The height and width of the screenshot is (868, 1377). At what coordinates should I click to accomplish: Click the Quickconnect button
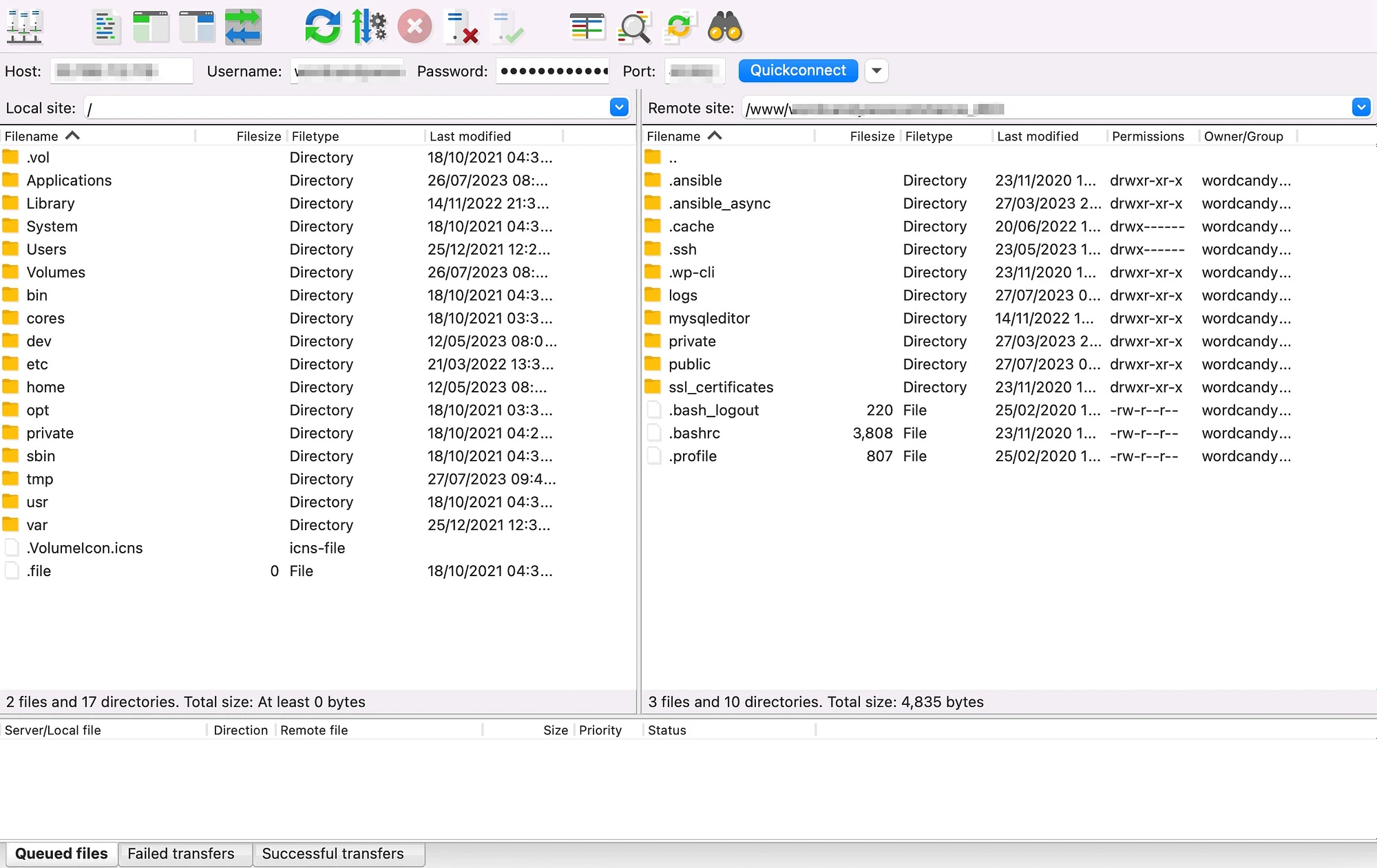(x=797, y=70)
